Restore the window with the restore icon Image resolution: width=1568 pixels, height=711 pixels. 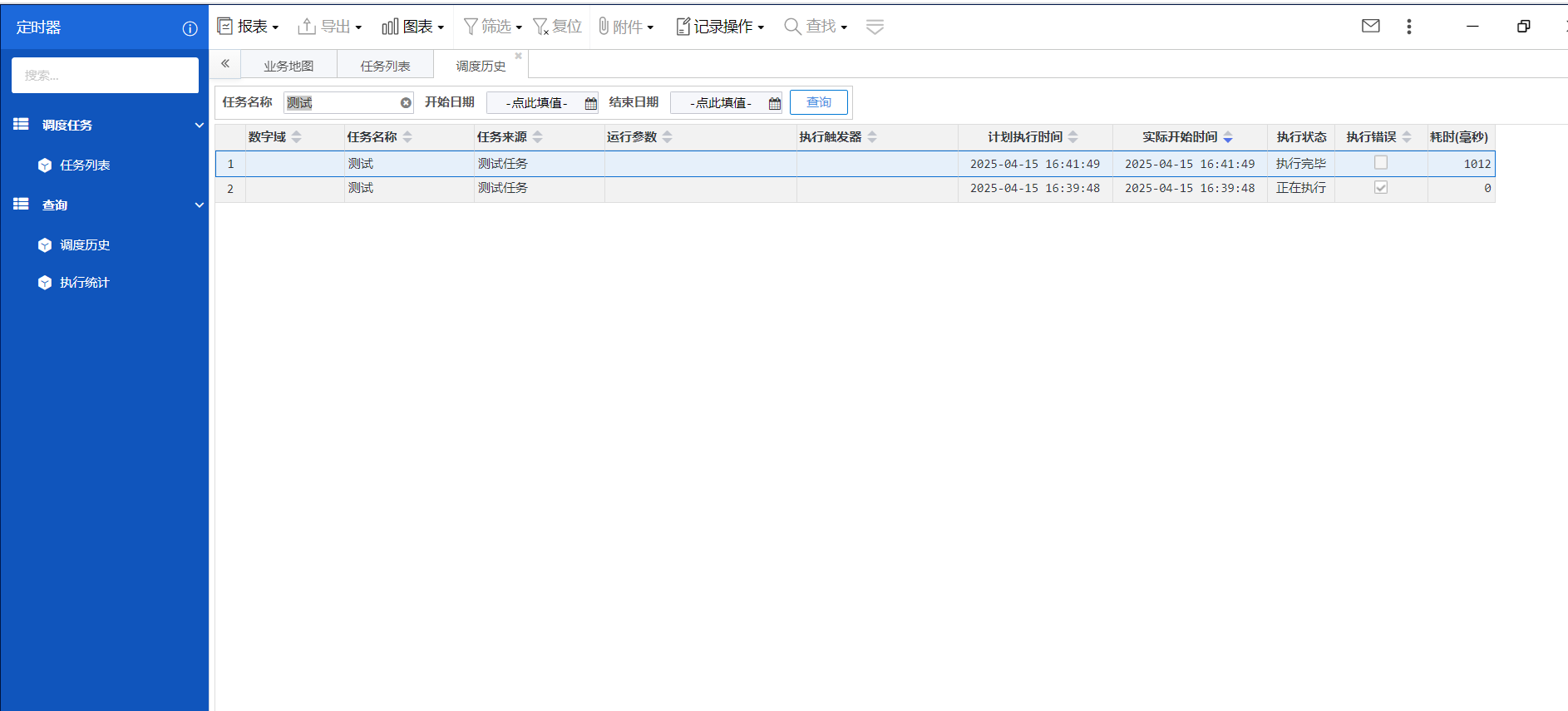(1523, 27)
